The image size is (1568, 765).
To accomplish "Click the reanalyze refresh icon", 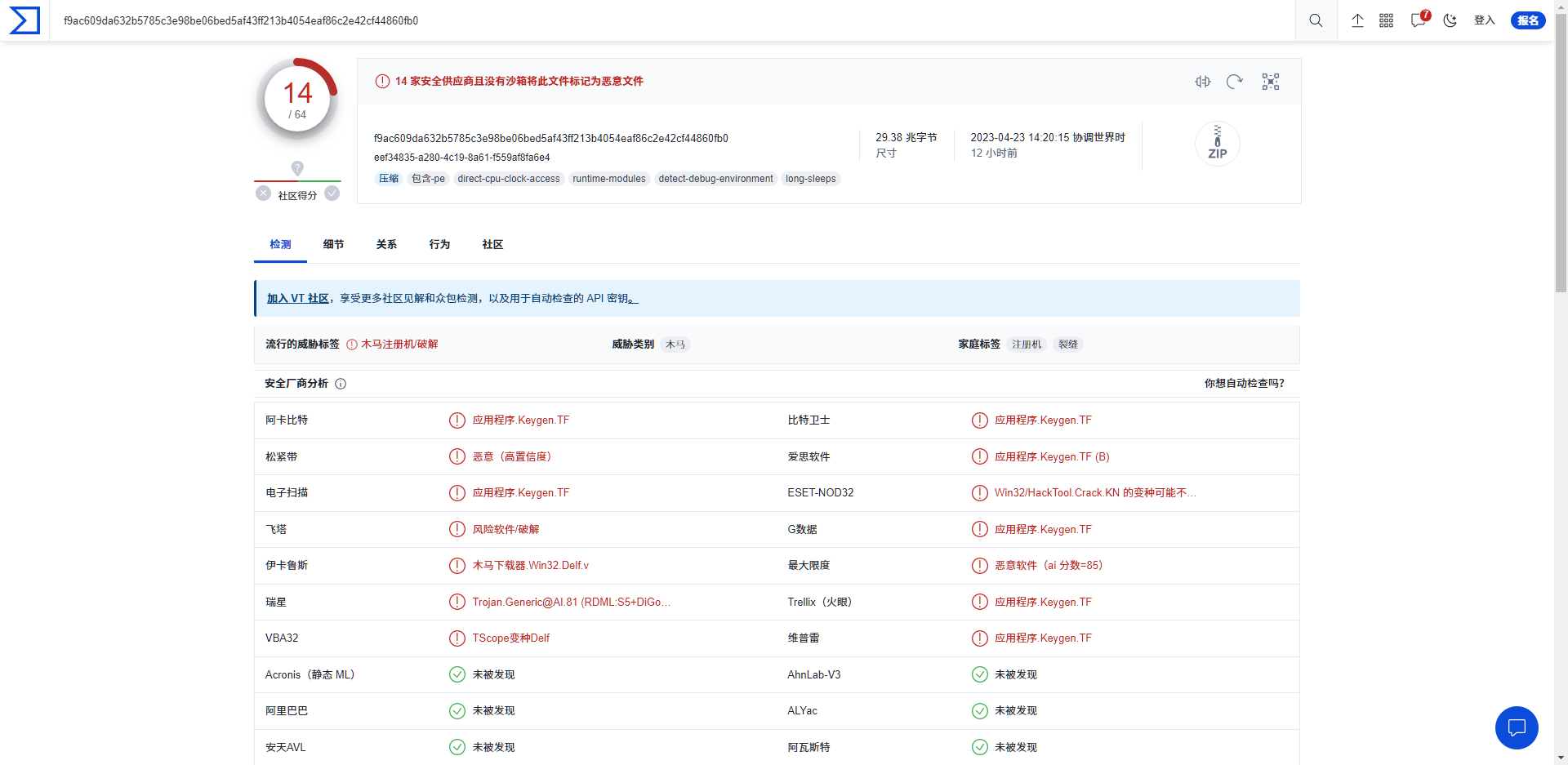I will coord(1235,82).
